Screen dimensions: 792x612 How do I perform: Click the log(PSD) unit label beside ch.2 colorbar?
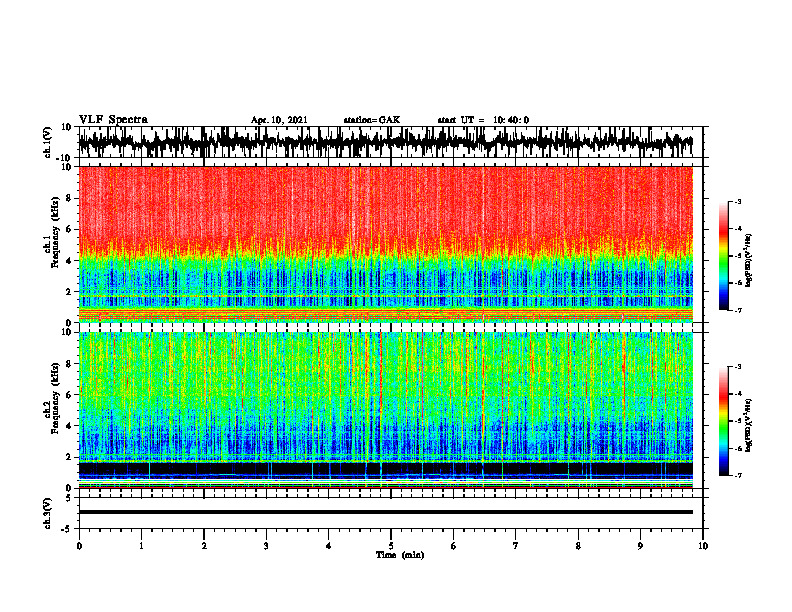click(749, 426)
